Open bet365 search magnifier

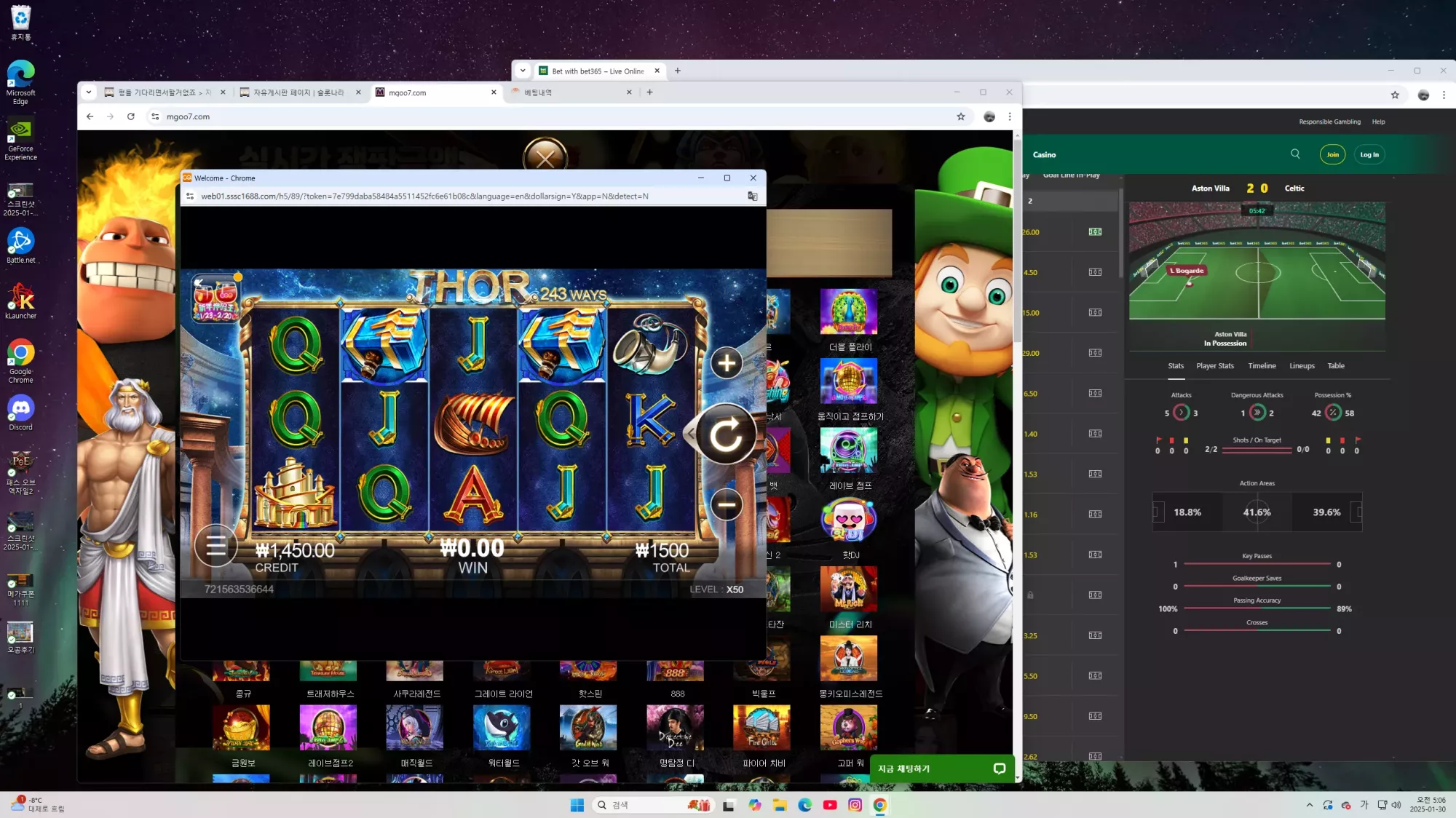pos(1295,154)
